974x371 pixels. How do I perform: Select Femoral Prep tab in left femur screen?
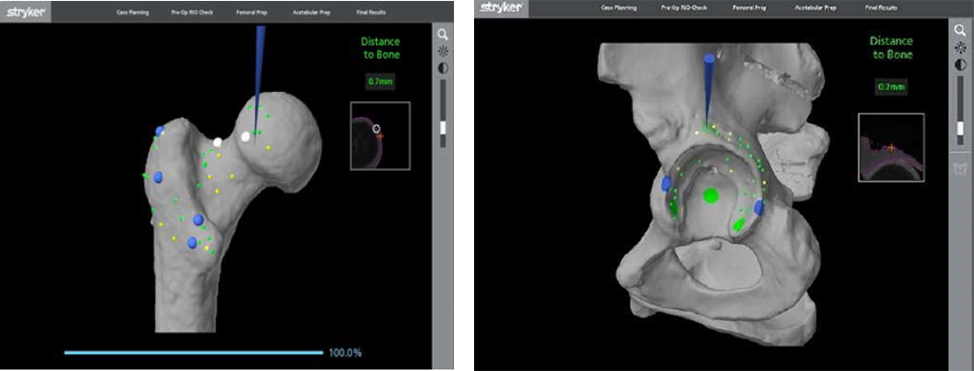(252, 12)
